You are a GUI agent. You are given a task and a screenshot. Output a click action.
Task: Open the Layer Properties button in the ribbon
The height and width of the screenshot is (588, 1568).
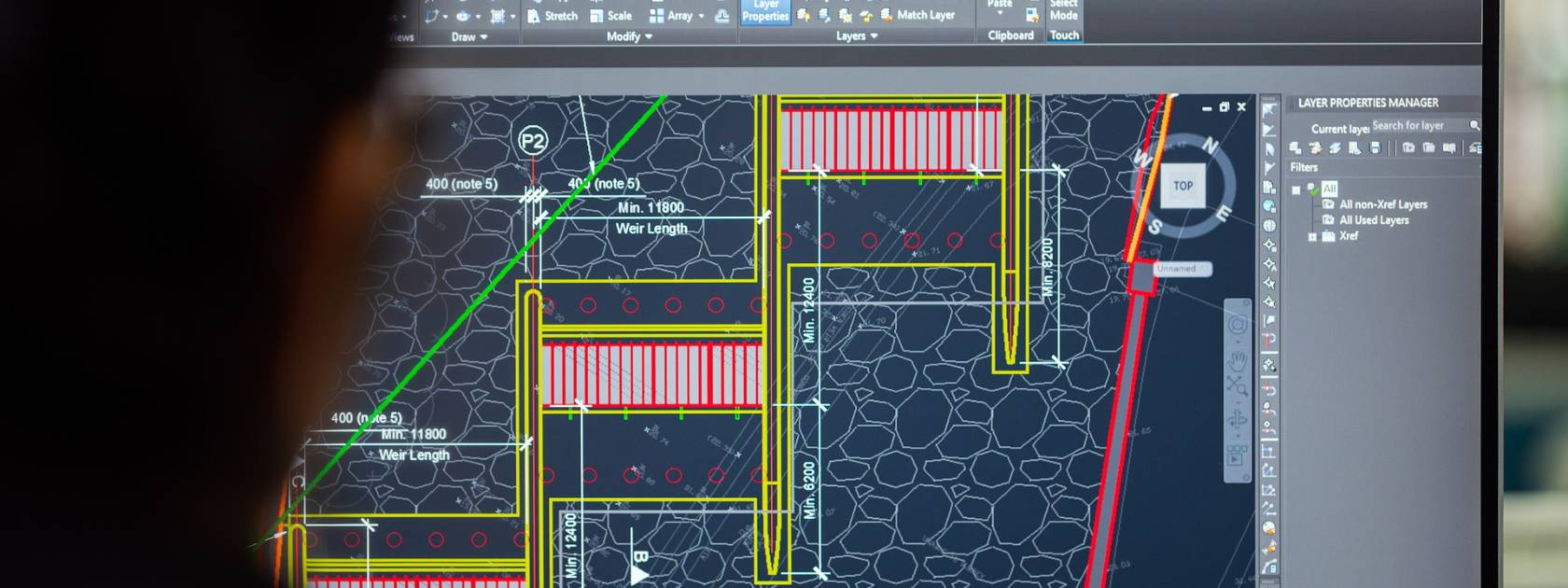click(765, 11)
